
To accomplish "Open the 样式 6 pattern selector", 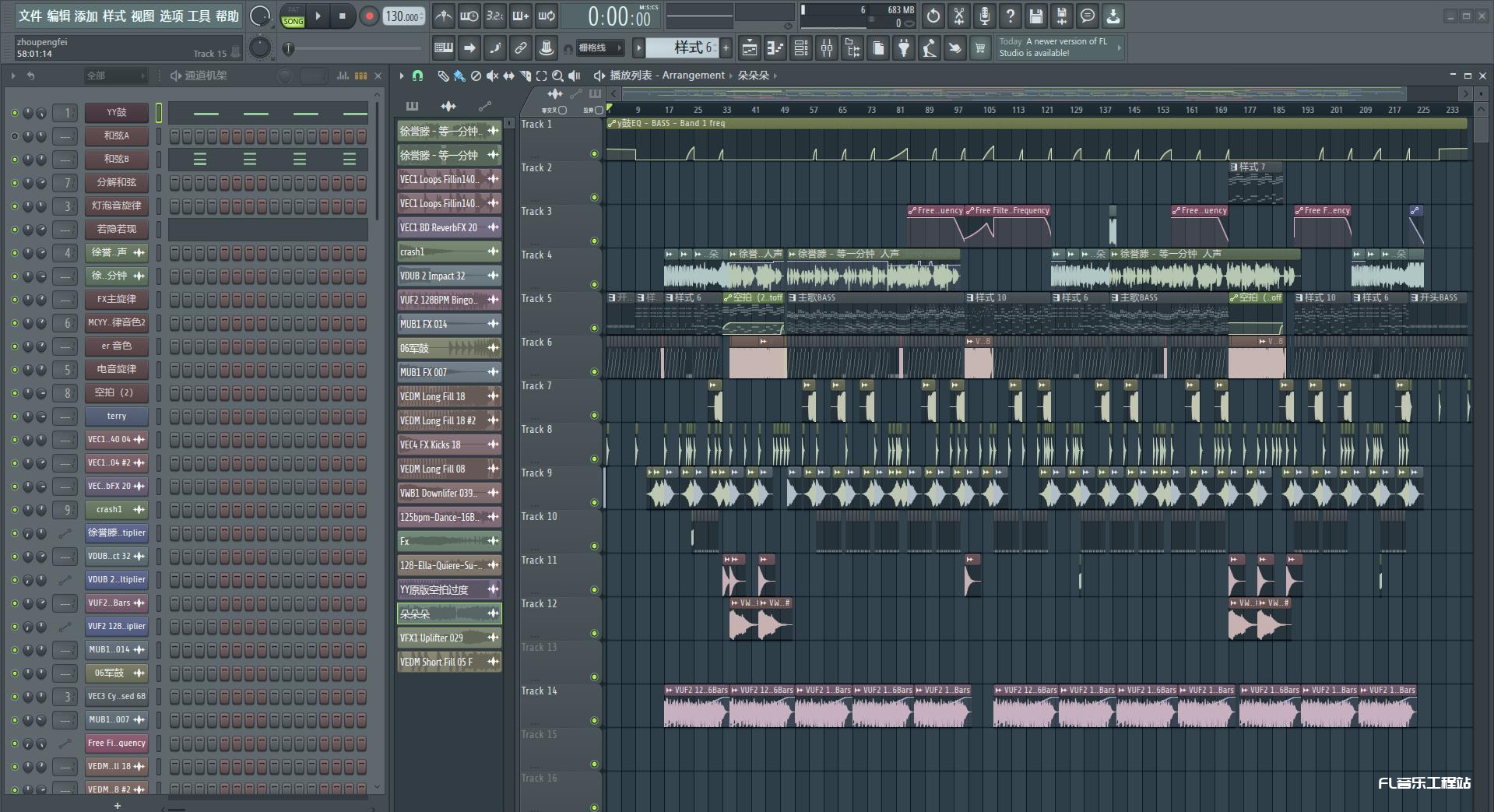I will tap(683, 48).
